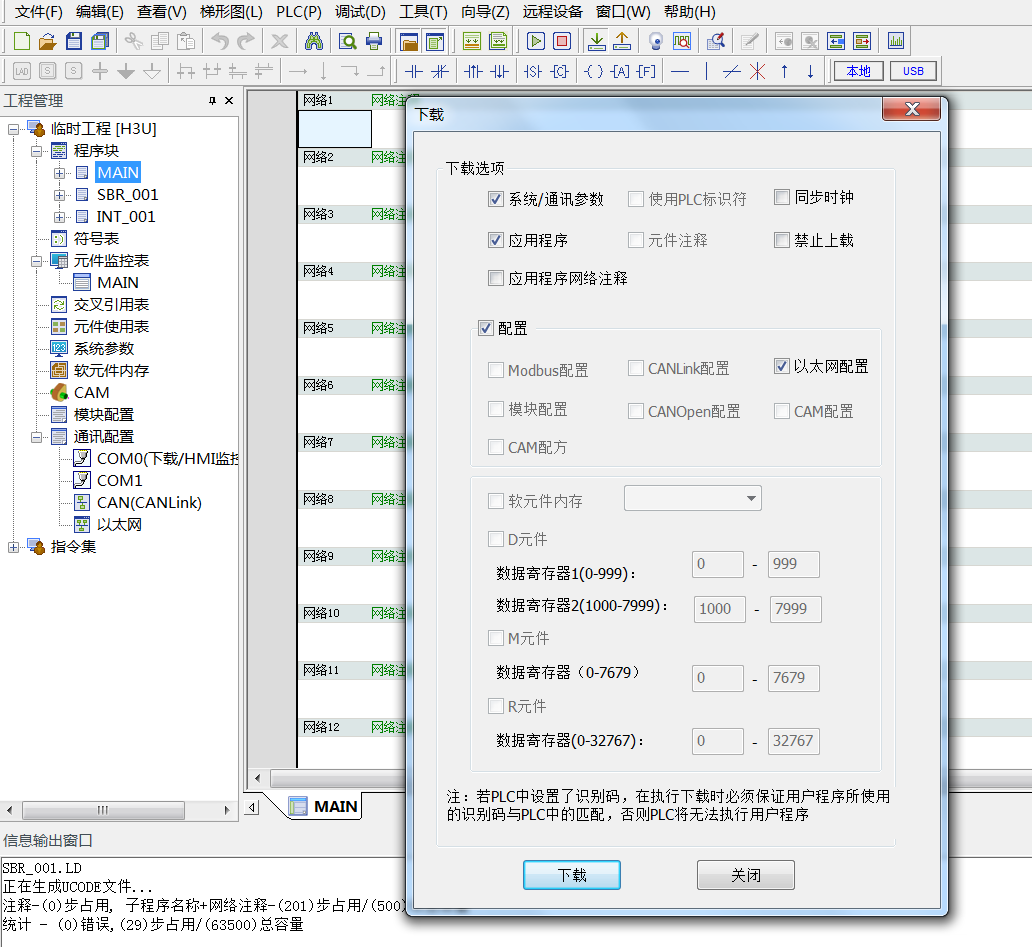The height and width of the screenshot is (947, 1032).
Task: Open the 调试(D) menu
Action: (x=360, y=12)
